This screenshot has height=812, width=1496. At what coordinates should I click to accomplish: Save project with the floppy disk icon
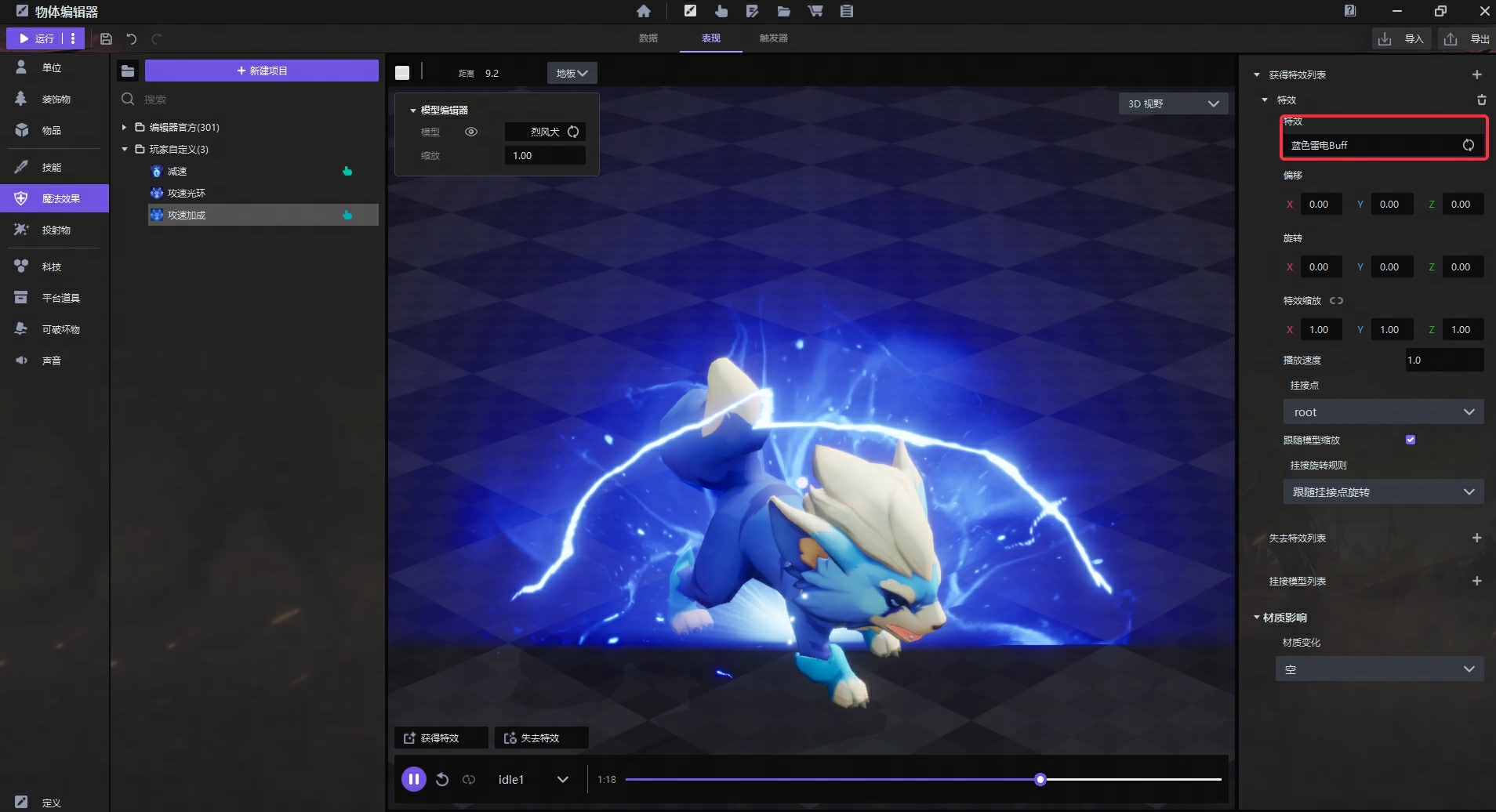tap(107, 38)
